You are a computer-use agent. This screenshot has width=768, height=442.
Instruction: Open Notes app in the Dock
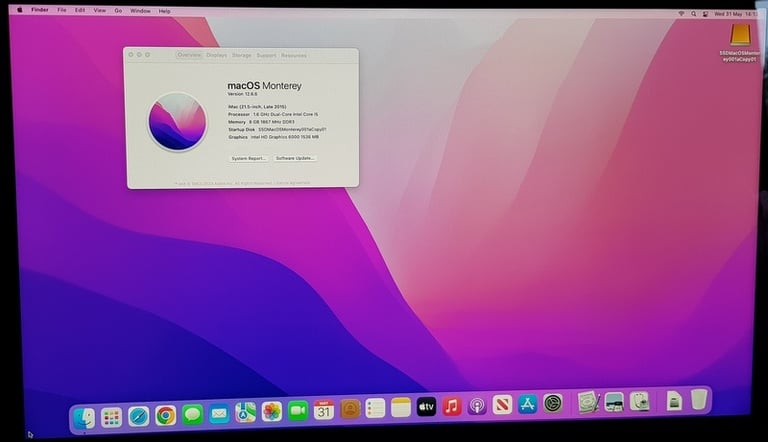click(401, 408)
